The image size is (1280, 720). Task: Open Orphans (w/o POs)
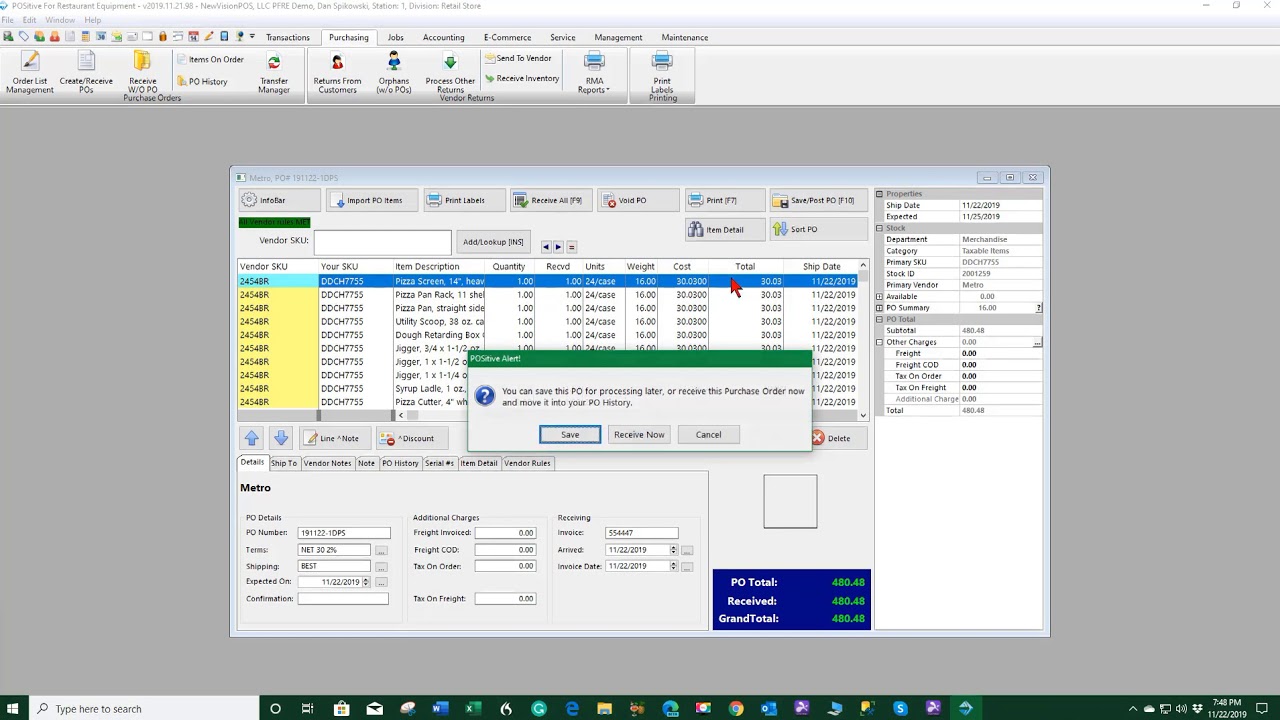tap(394, 74)
